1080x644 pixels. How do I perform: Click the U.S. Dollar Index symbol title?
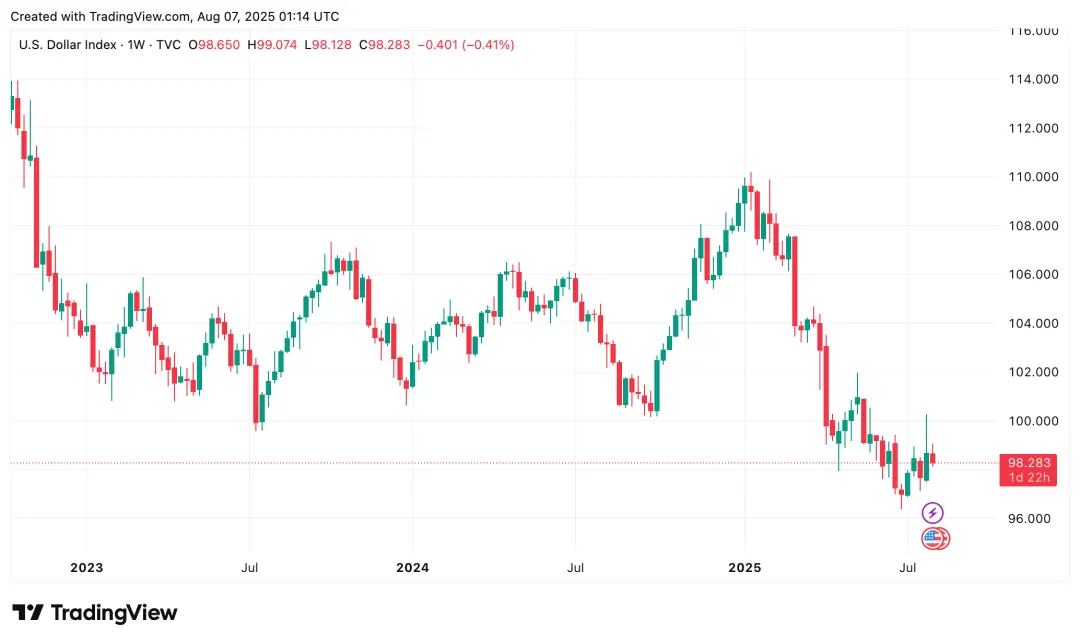68,45
